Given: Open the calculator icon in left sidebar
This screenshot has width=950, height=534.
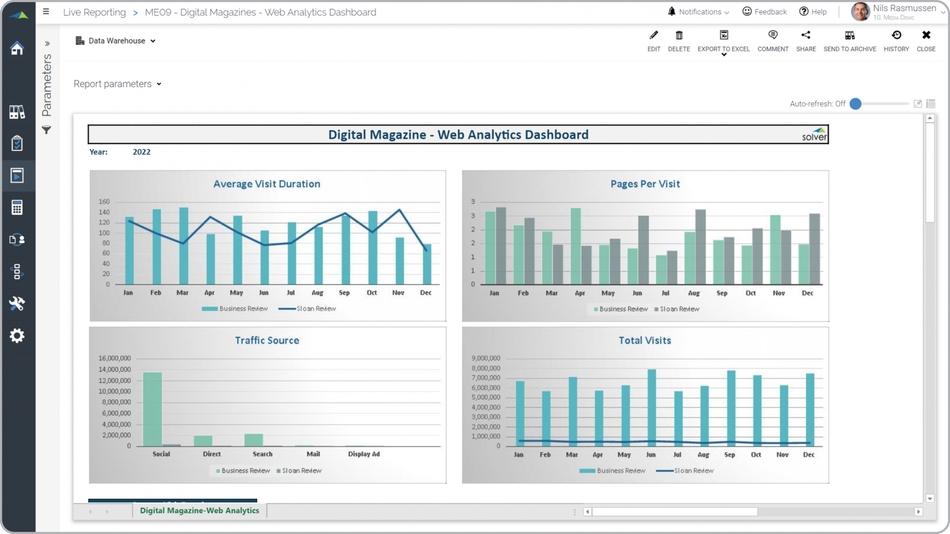Looking at the screenshot, I should point(17,208).
